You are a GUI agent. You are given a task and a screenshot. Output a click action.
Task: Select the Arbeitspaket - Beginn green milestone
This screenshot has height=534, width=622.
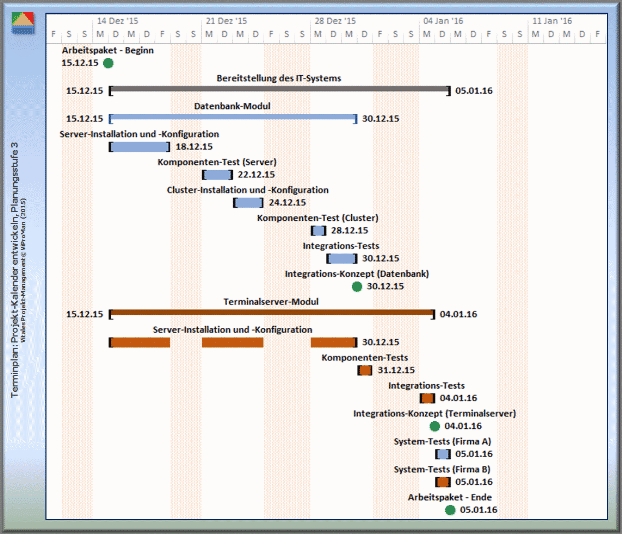click(x=108, y=63)
